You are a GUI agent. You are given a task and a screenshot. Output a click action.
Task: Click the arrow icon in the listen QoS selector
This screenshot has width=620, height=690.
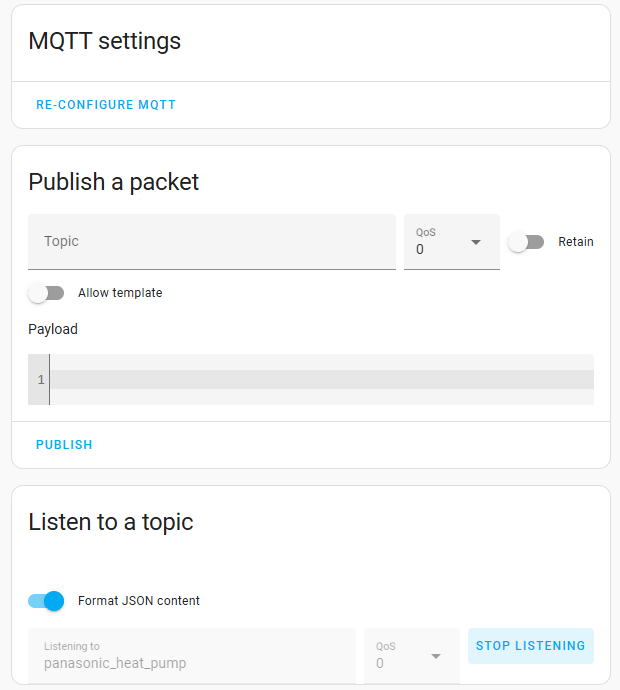coord(436,656)
